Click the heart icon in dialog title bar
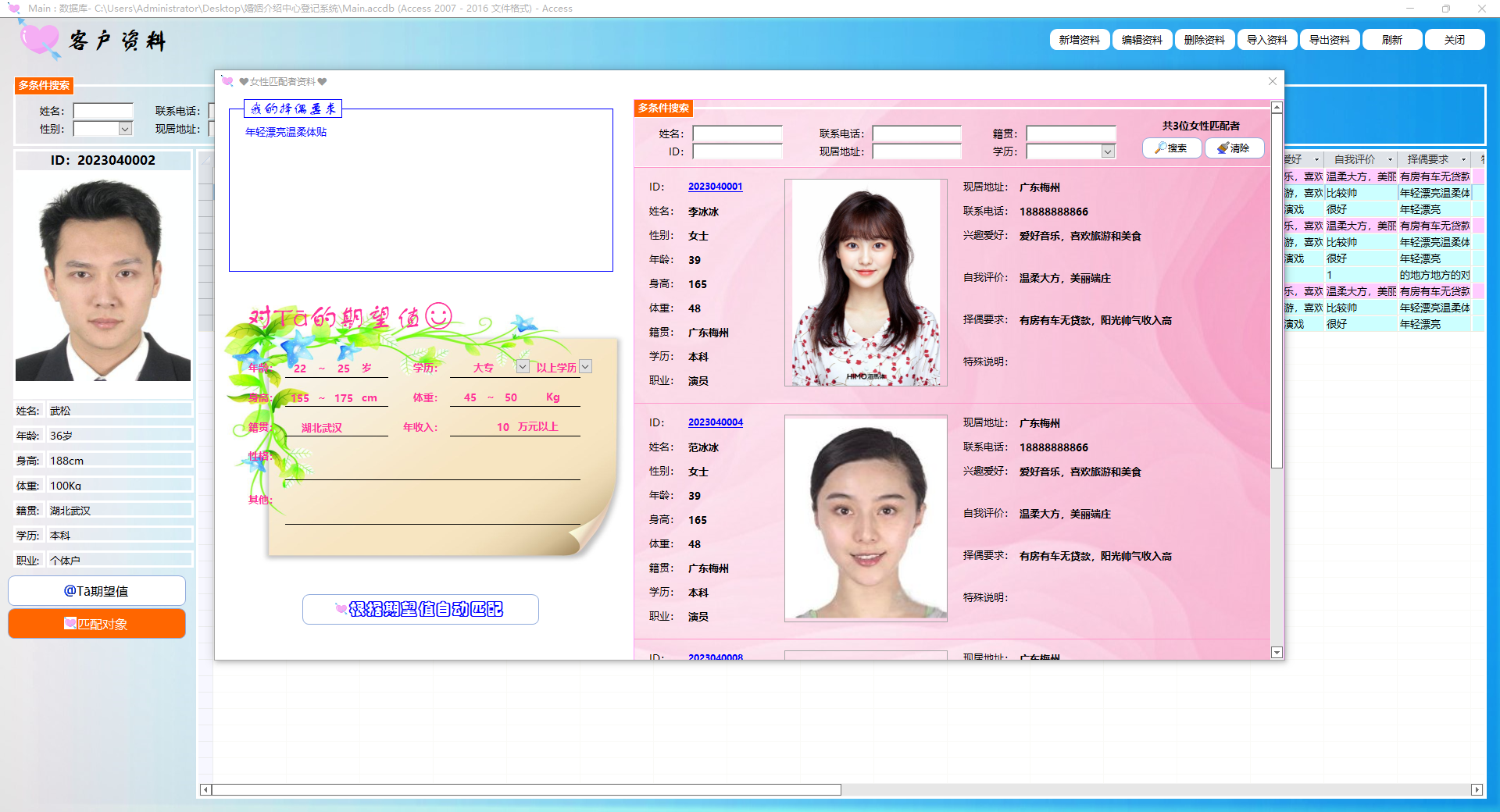Viewport: 1500px width, 812px height. (x=227, y=81)
